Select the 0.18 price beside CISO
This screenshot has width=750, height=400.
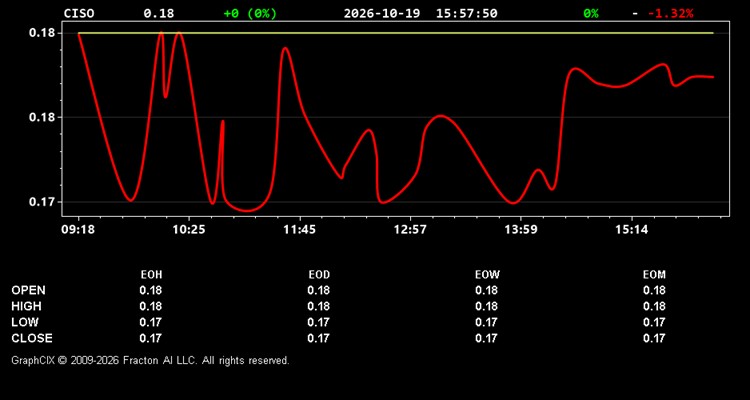coord(159,13)
